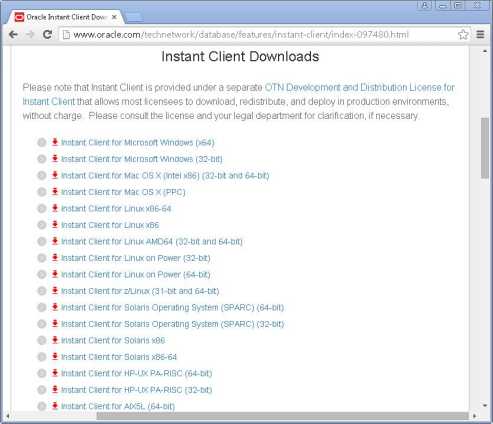Viewport: 493px width, 424px height.
Task: Open Instant Client for HP-UX PA-RISC (32-bit) link
Action: click(x=137, y=390)
